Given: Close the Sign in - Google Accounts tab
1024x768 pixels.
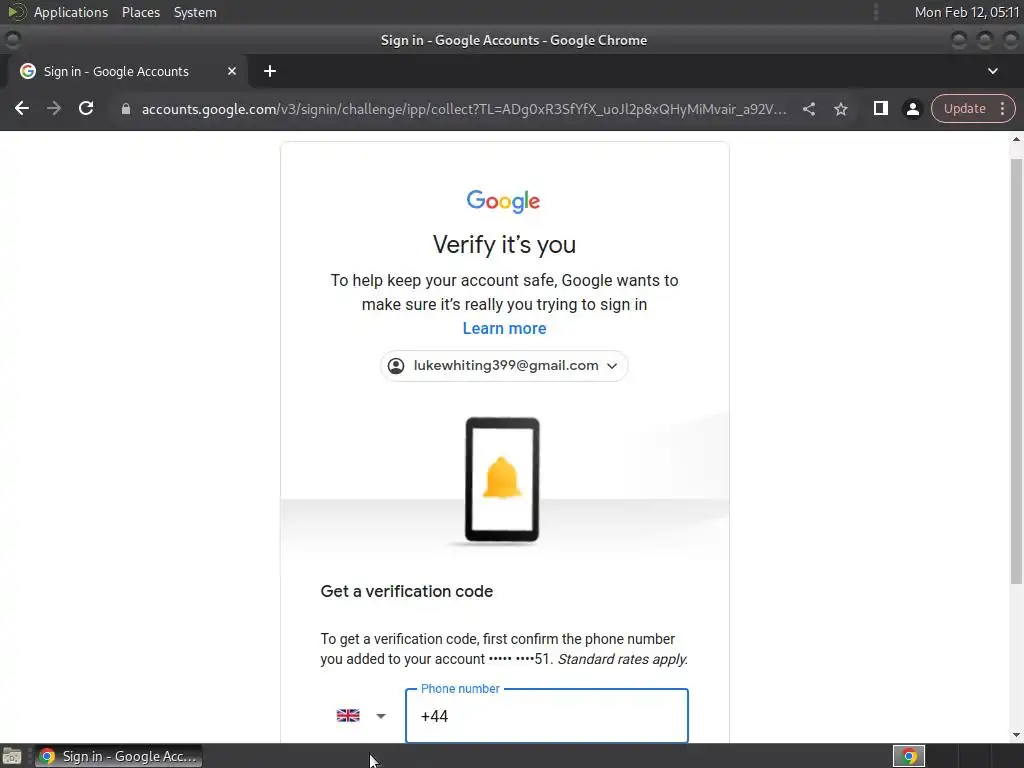Looking at the screenshot, I should tap(232, 71).
